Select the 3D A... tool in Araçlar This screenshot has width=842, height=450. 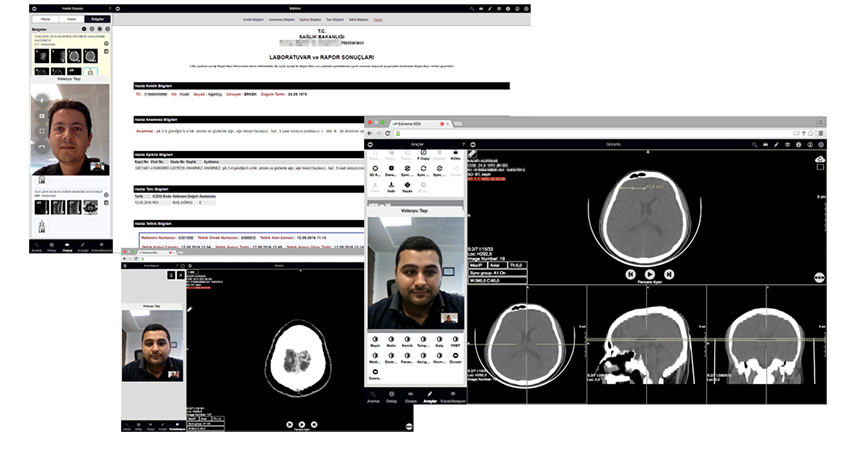pos(375,171)
